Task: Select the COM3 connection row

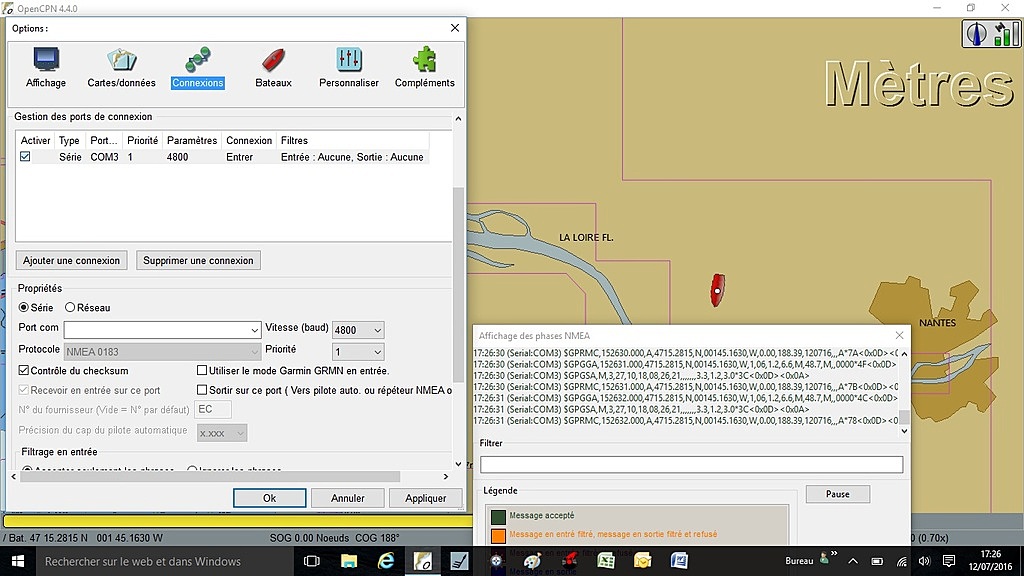Action: (222, 157)
